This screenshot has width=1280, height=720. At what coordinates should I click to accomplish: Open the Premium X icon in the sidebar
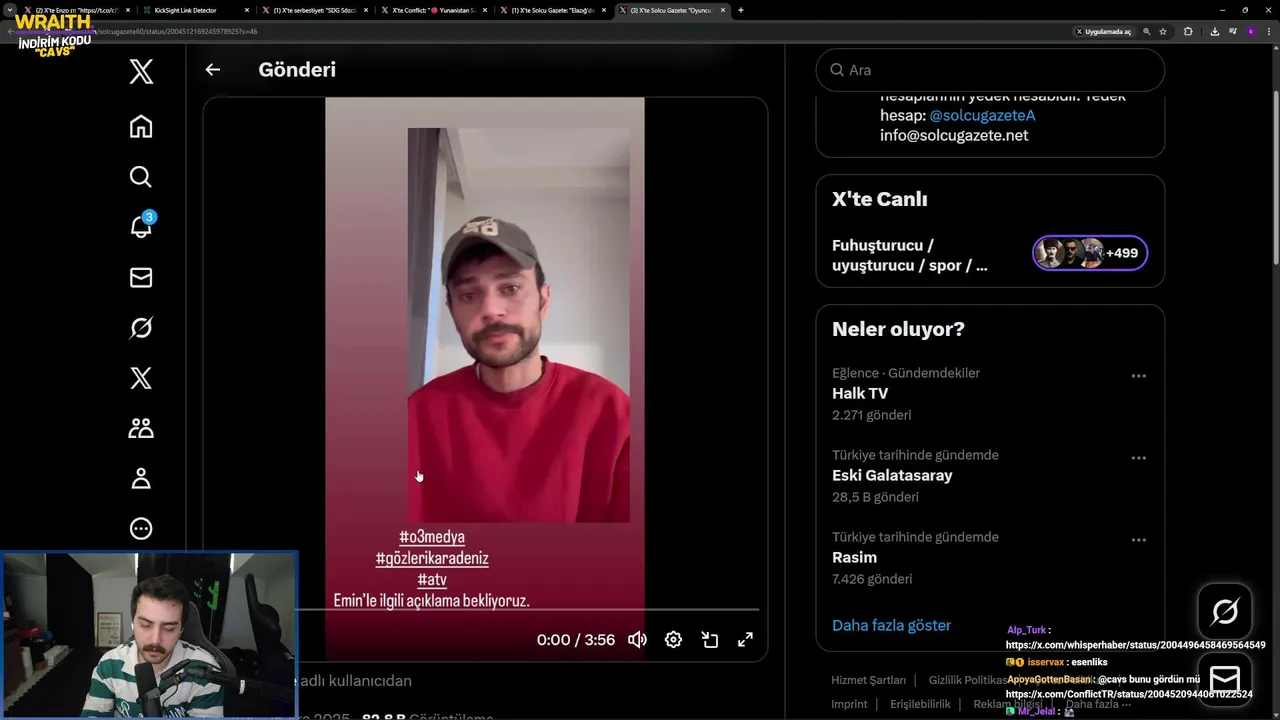coord(141,378)
